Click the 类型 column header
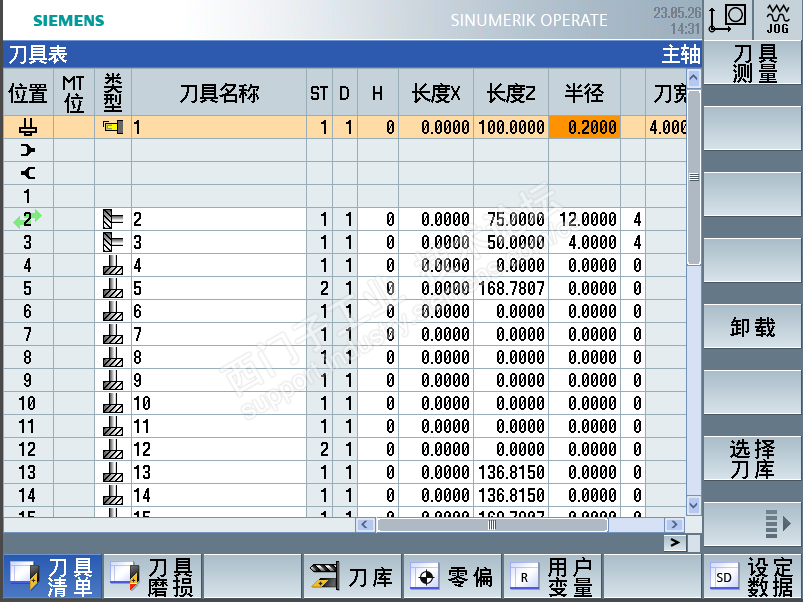Screen dimensions: 803x602 [113, 93]
